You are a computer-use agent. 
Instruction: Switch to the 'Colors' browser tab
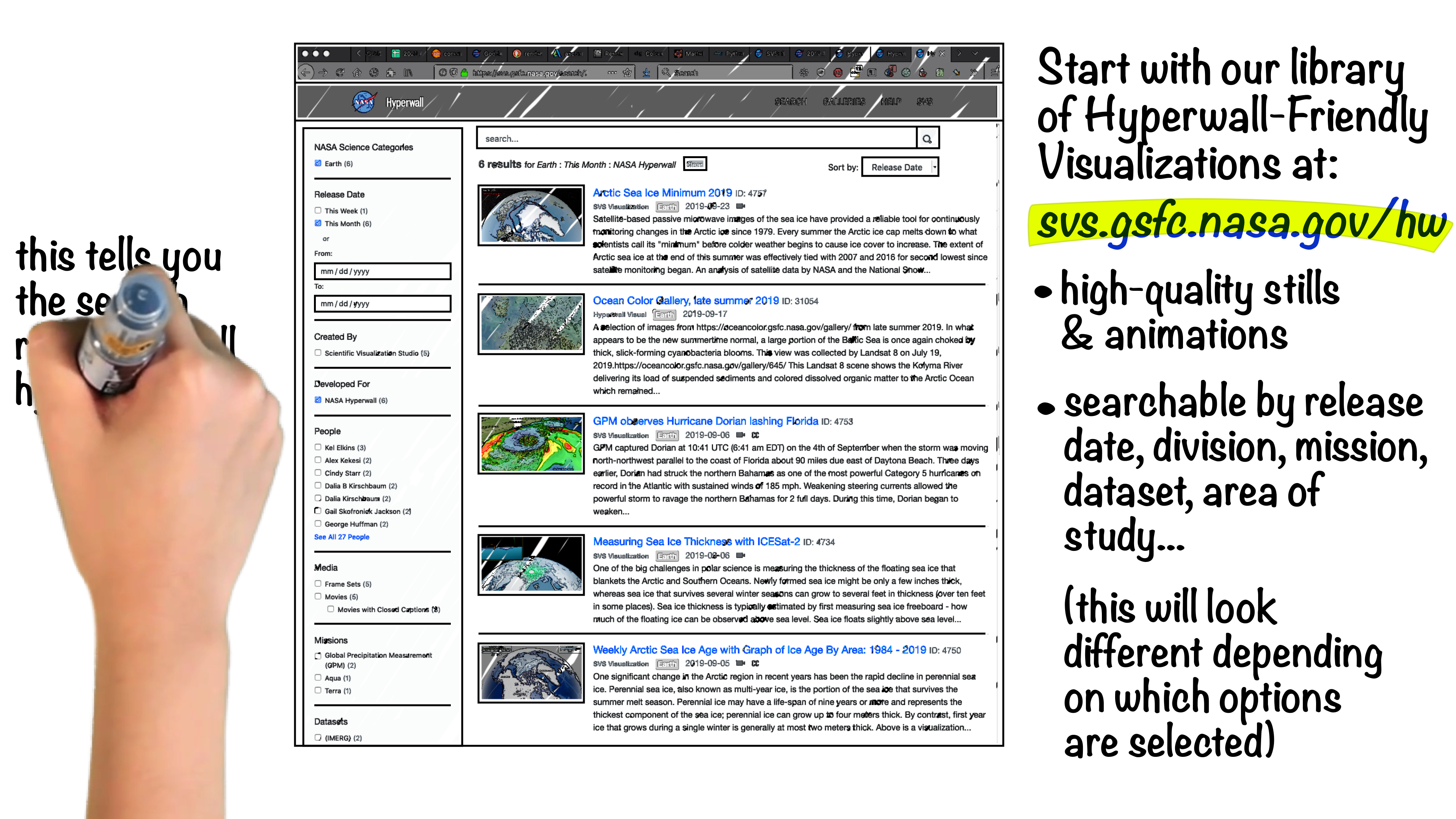point(648,54)
